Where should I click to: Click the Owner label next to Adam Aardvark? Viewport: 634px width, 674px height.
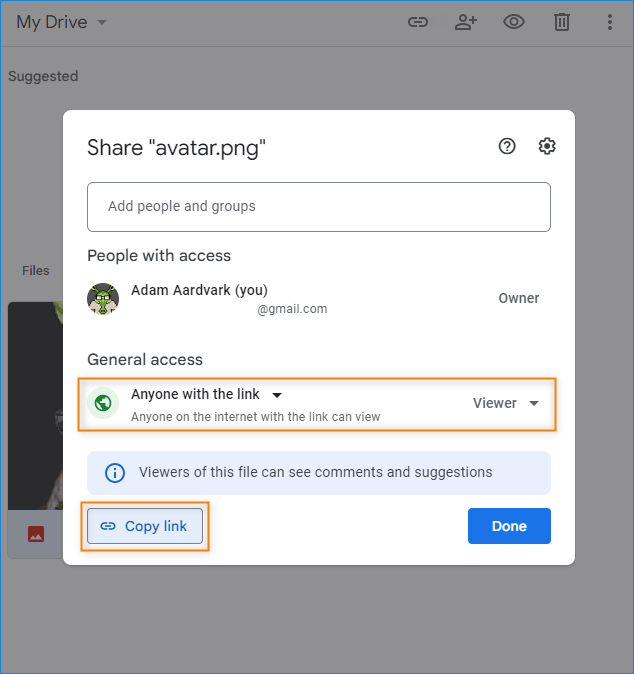point(518,299)
